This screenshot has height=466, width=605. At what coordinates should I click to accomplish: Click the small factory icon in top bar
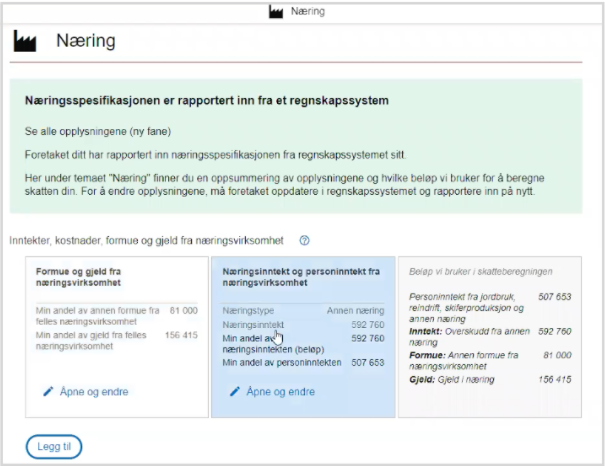tap(275, 12)
